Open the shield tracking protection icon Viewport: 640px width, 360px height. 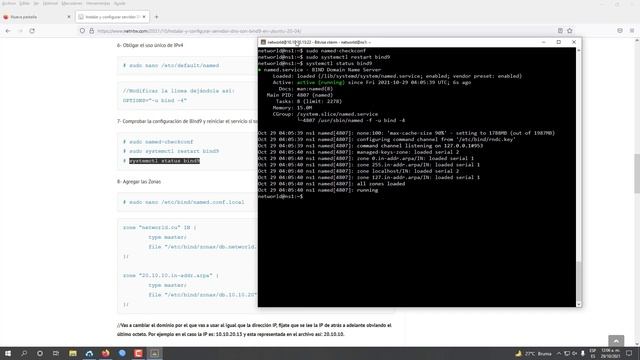tap(82, 31)
